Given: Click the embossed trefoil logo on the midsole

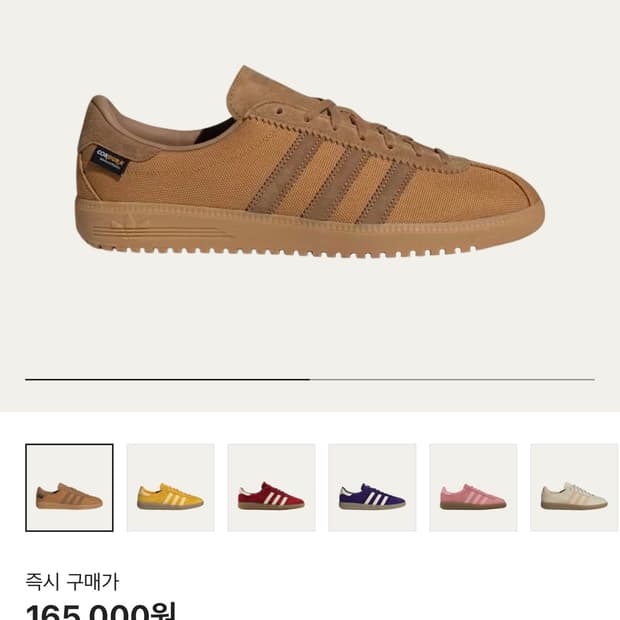Looking at the screenshot, I should [x=127, y=223].
